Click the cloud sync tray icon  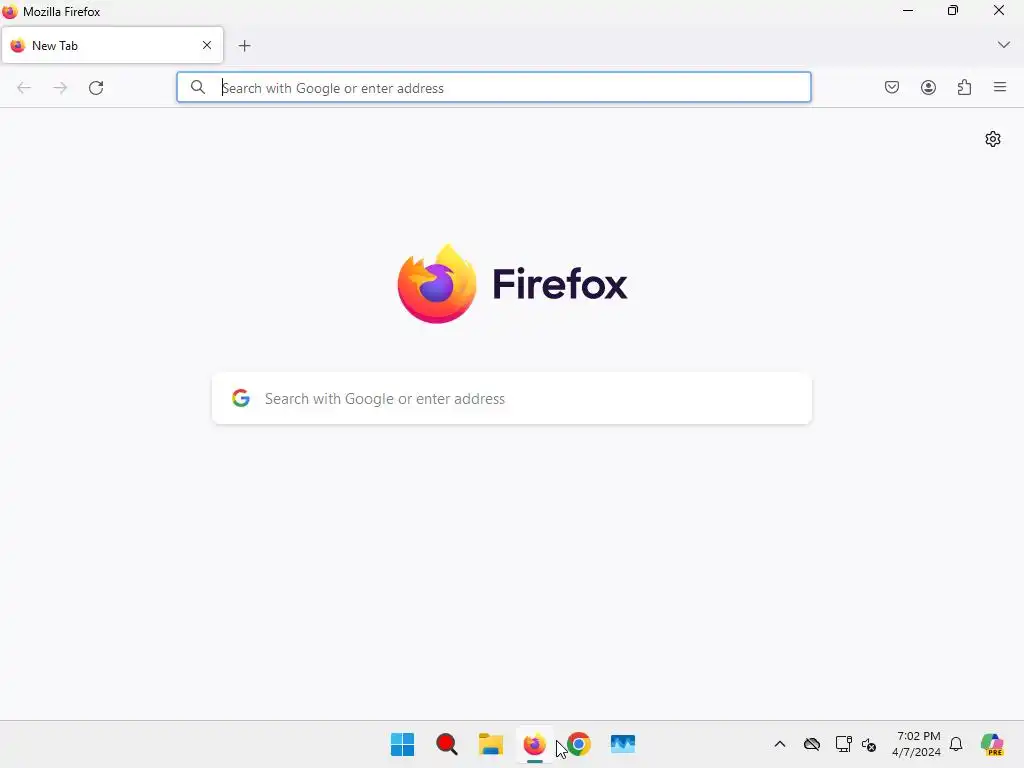pyautogui.click(x=812, y=744)
